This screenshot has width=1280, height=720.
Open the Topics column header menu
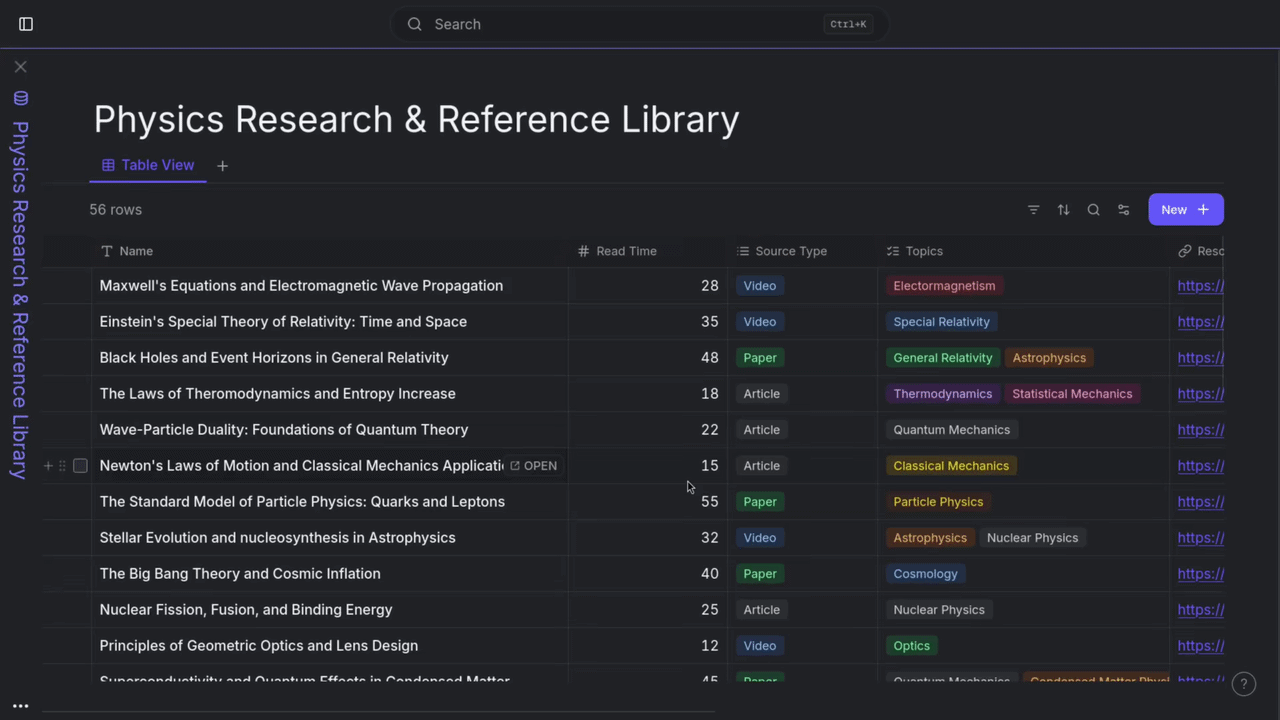click(x=1023, y=251)
